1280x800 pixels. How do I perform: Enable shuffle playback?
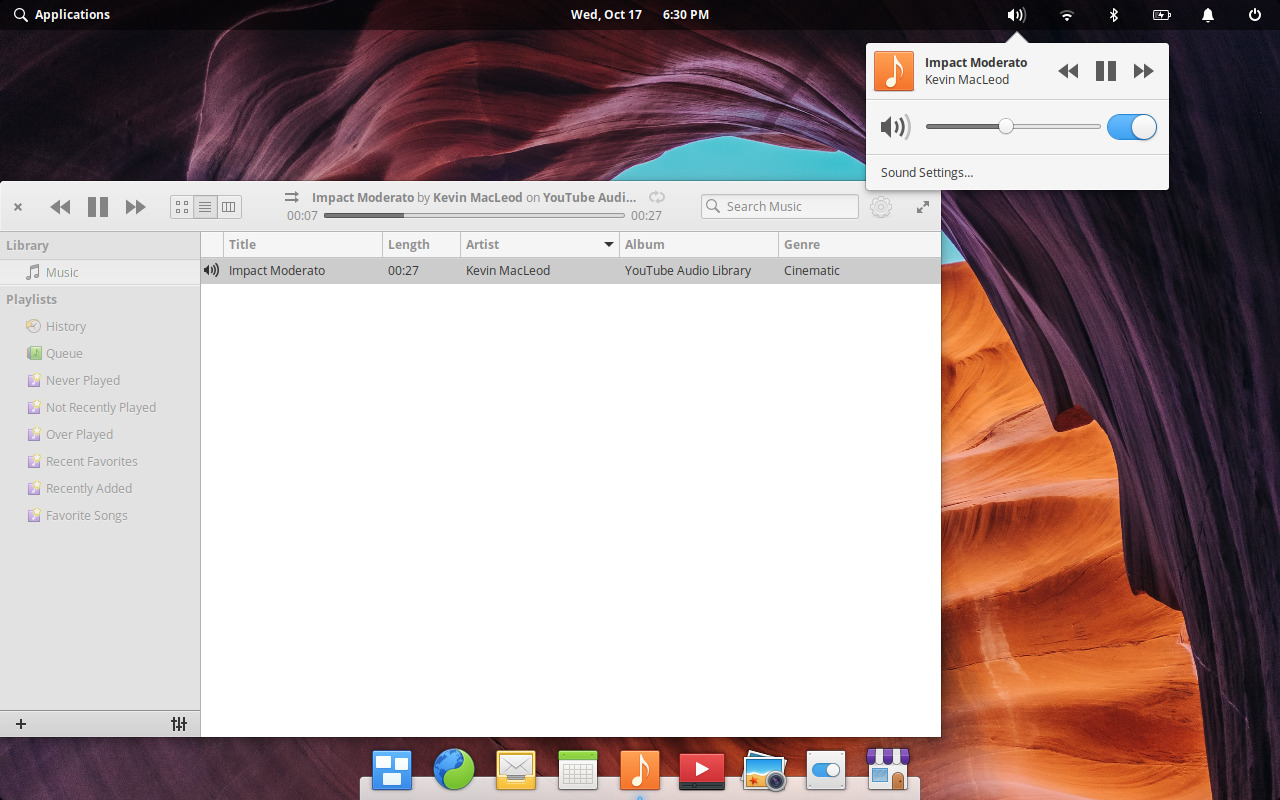click(x=290, y=197)
